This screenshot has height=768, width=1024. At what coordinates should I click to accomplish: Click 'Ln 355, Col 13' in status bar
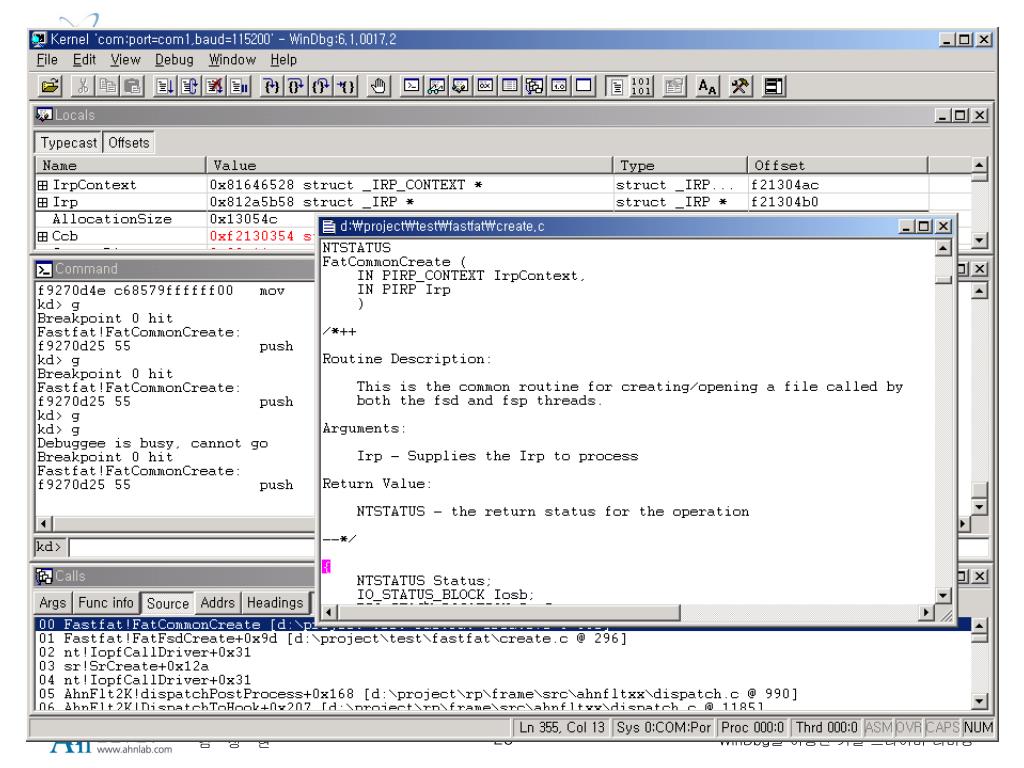click(x=562, y=728)
